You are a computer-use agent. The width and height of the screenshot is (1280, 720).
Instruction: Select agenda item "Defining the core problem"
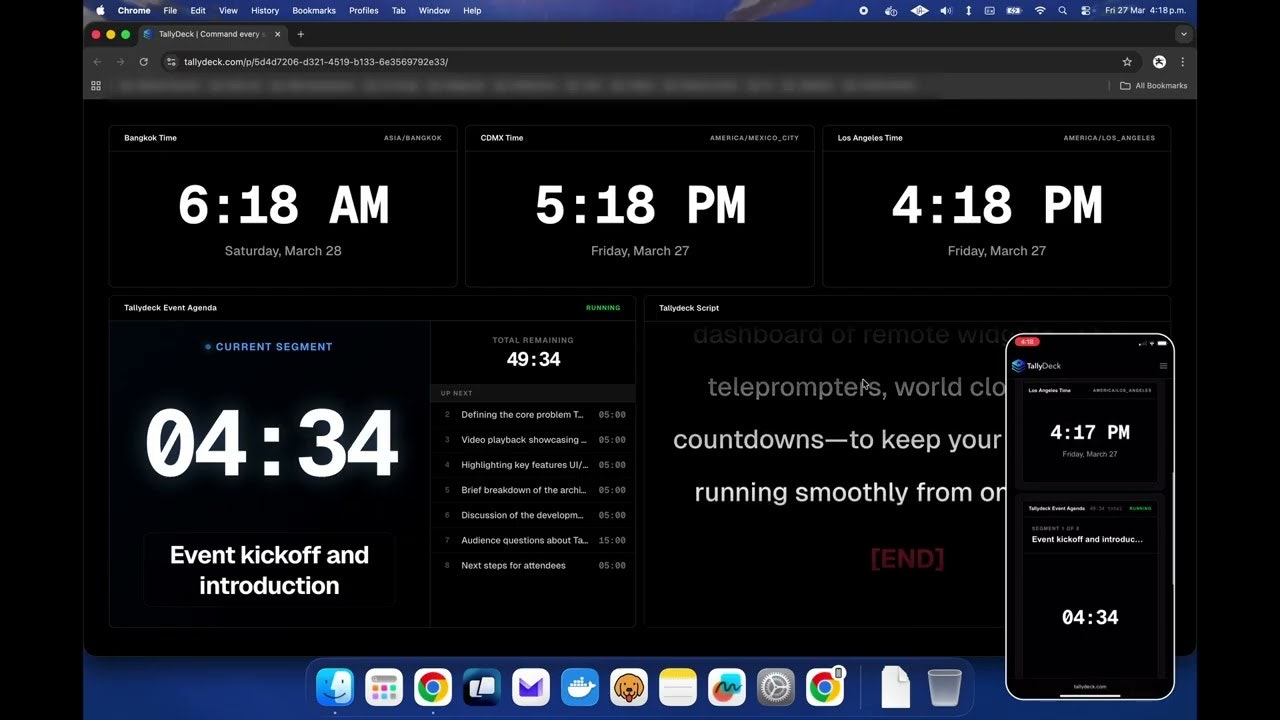coord(533,415)
